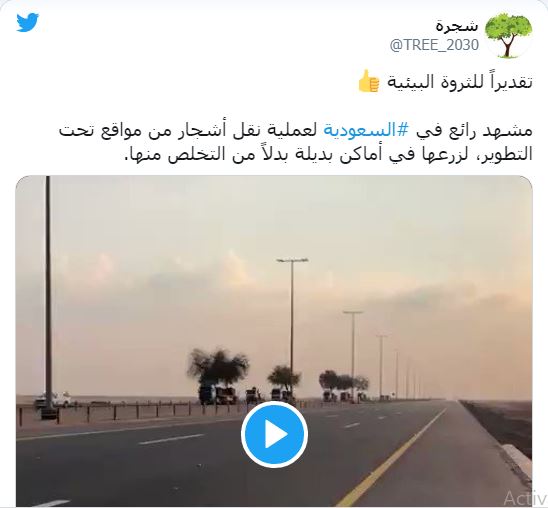The width and height of the screenshot is (548, 508).
Task: Click the tweet paragraph about نقل أشجار
Action: (296, 142)
